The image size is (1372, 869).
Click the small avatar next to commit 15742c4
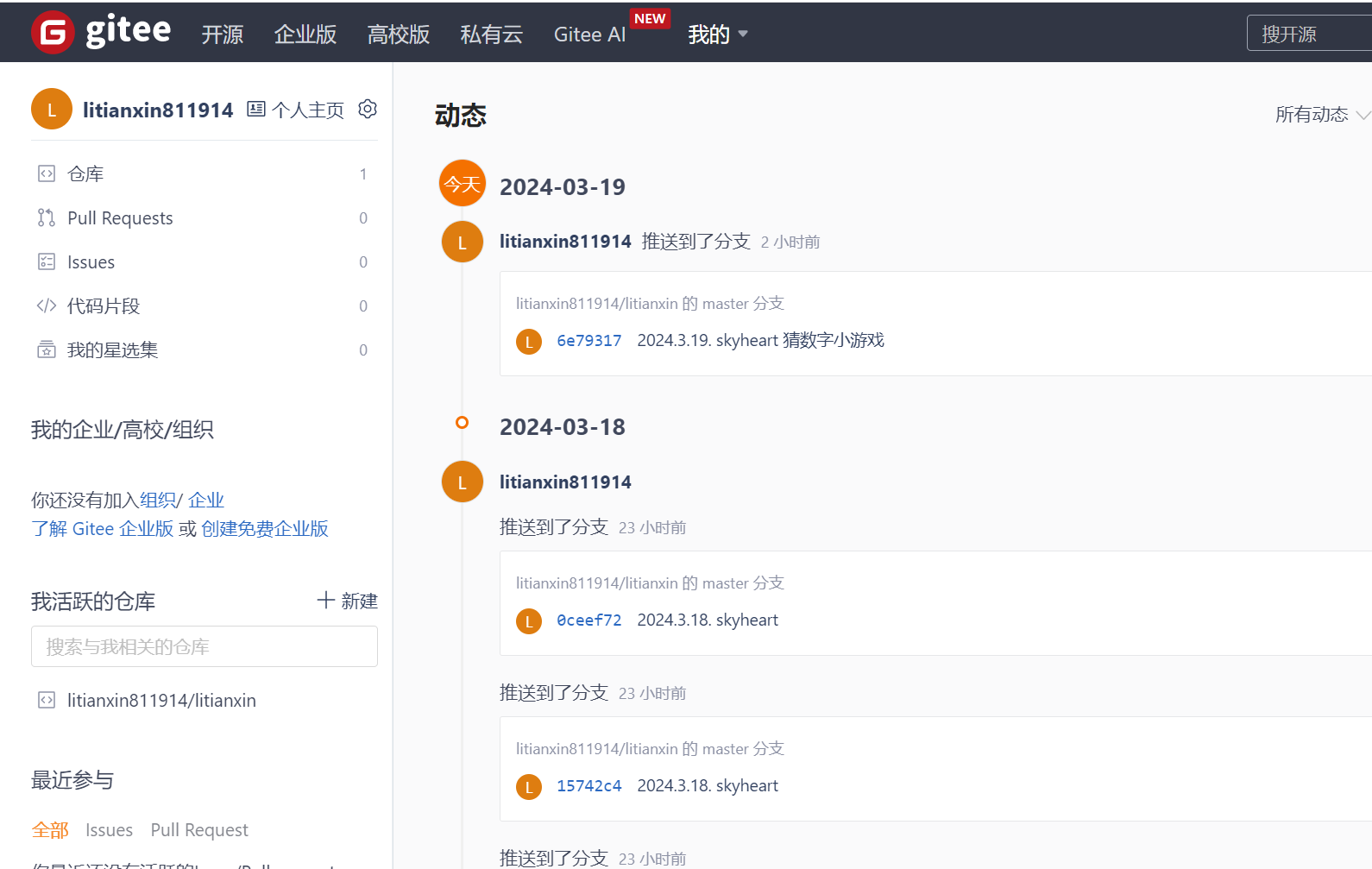point(529,787)
